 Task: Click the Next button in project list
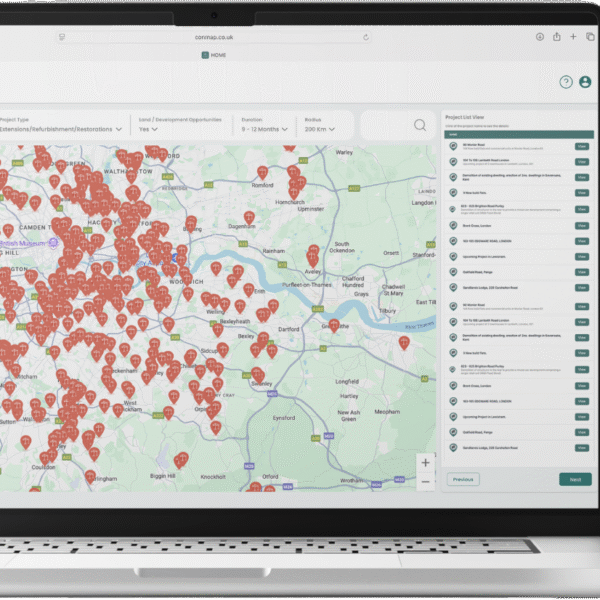[x=575, y=480]
